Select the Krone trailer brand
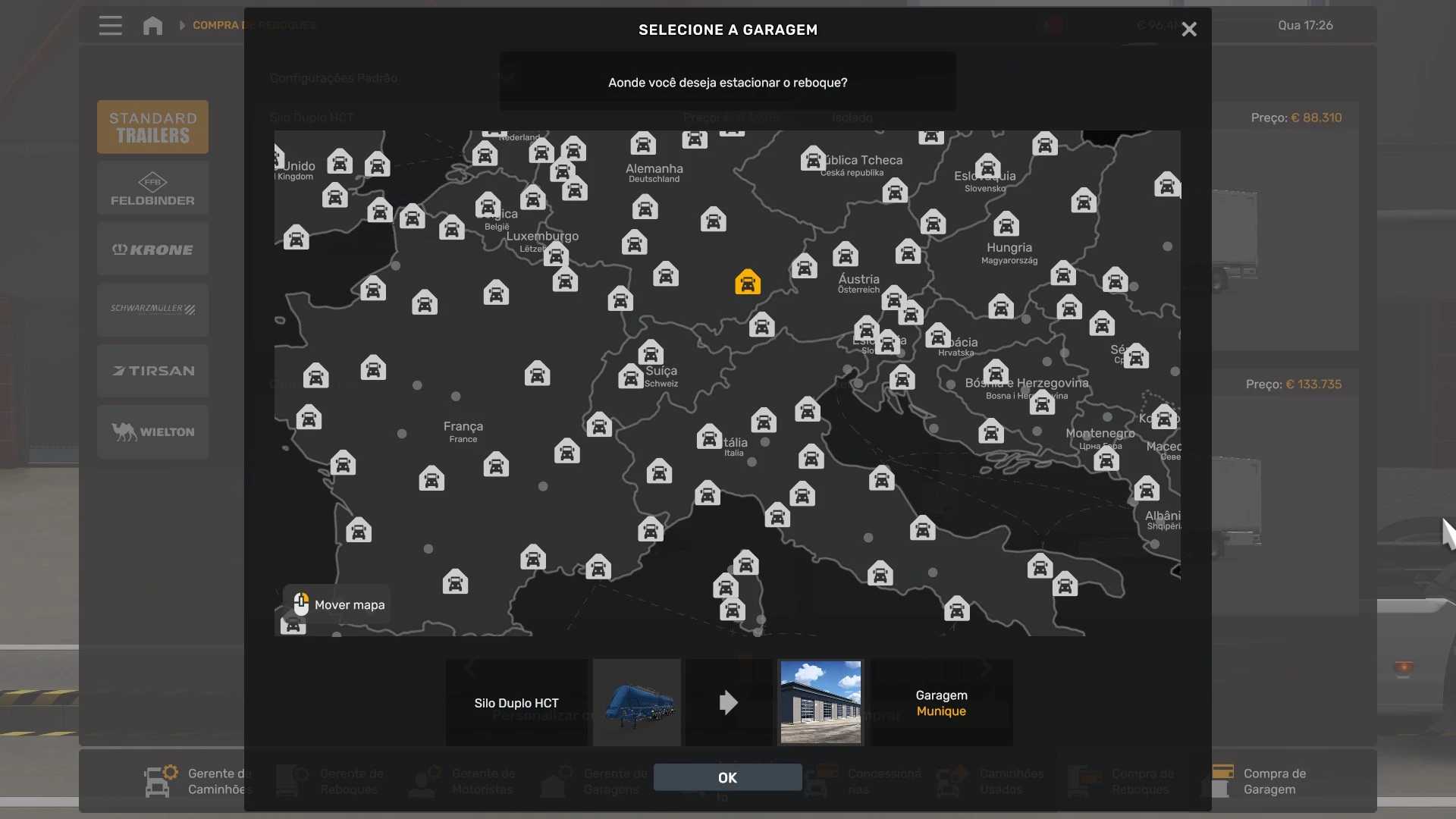This screenshot has height=819, width=1456. pyautogui.click(x=152, y=249)
